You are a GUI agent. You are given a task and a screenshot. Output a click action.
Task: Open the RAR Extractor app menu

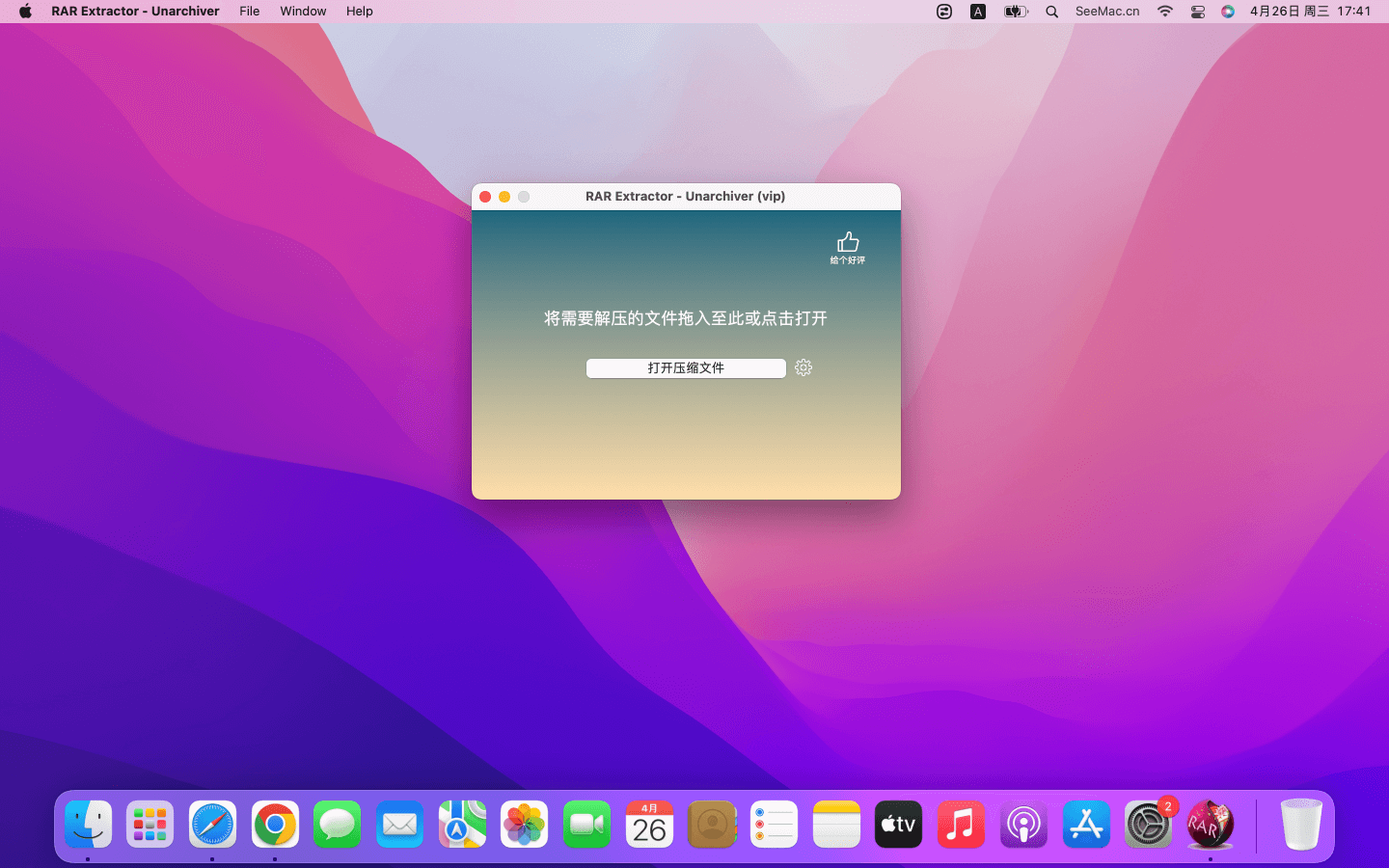pos(135,12)
